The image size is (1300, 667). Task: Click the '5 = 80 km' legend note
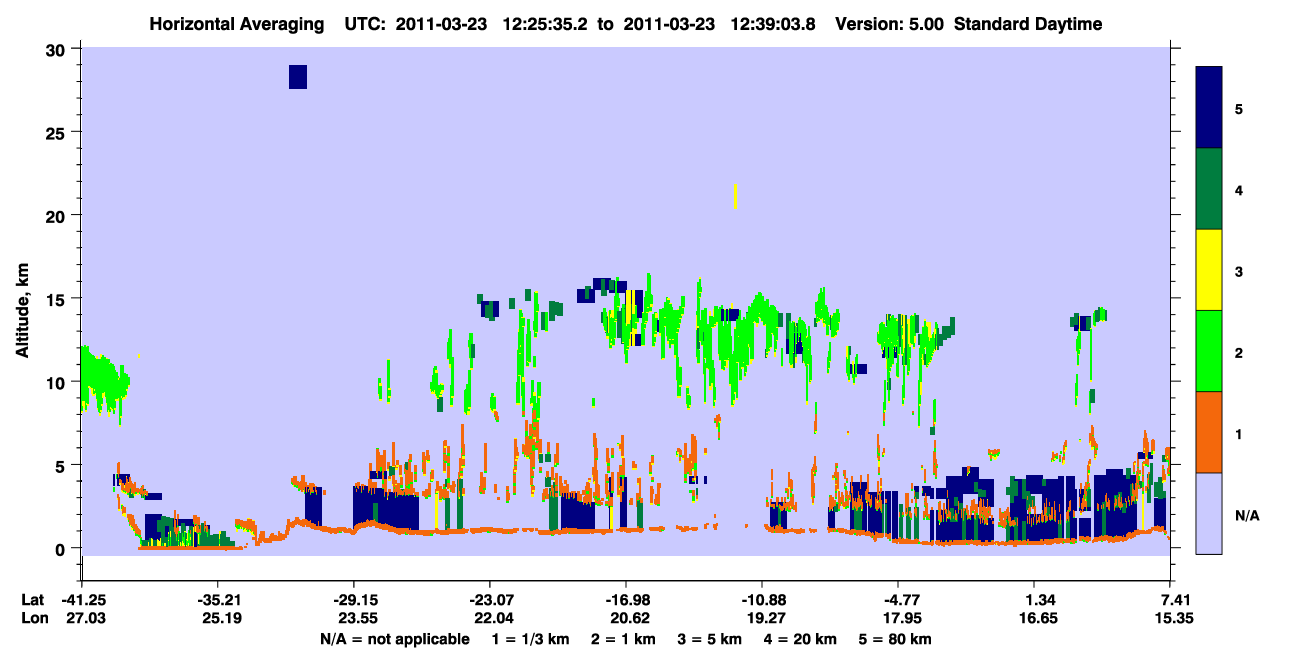click(x=896, y=639)
